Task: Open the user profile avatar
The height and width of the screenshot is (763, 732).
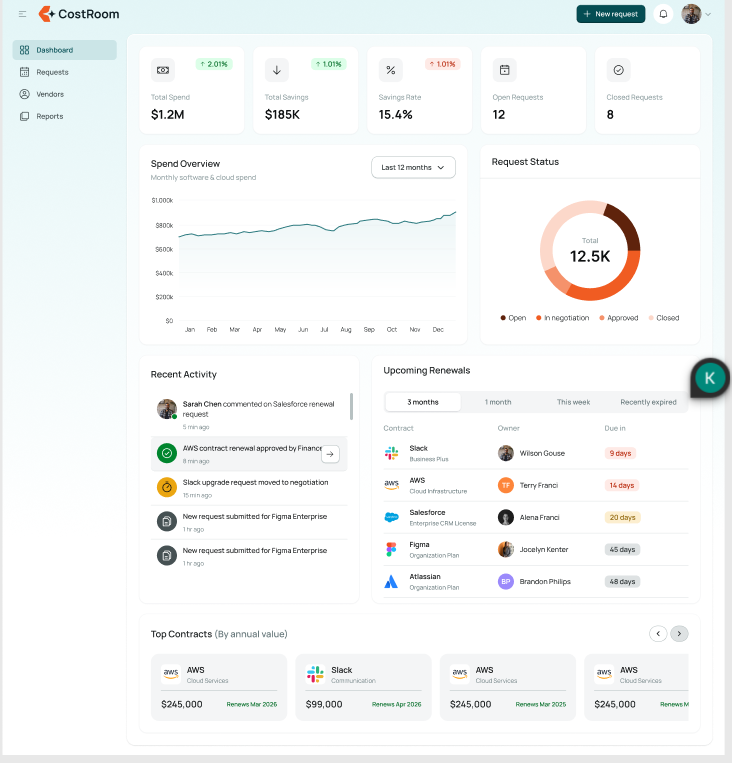Action: point(691,14)
